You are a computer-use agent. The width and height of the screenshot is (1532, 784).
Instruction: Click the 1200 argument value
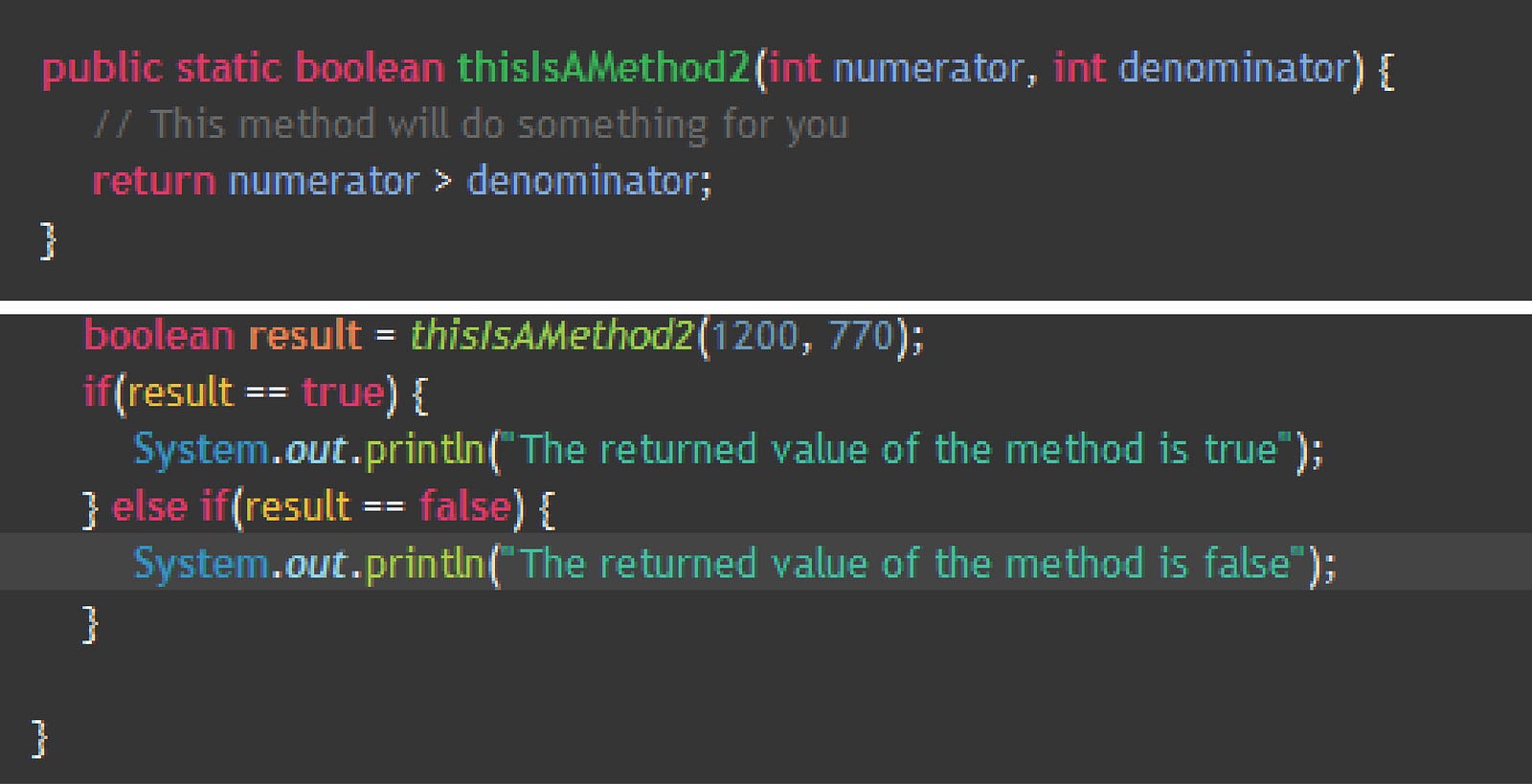(754, 336)
